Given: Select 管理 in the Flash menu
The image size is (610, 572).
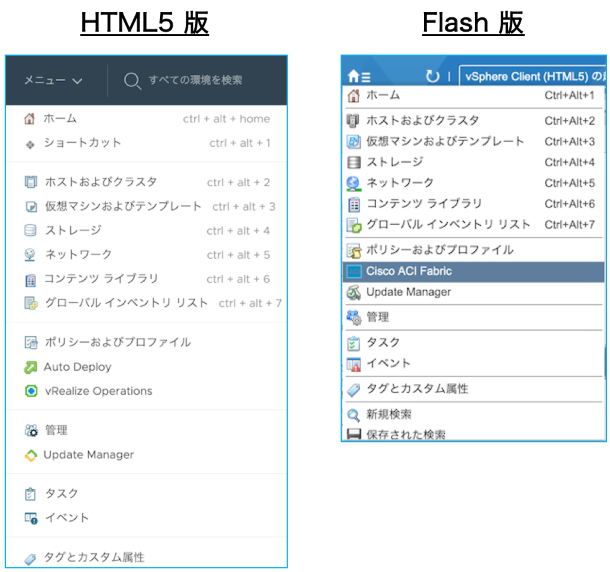Looking at the screenshot, I should (473, 317).
